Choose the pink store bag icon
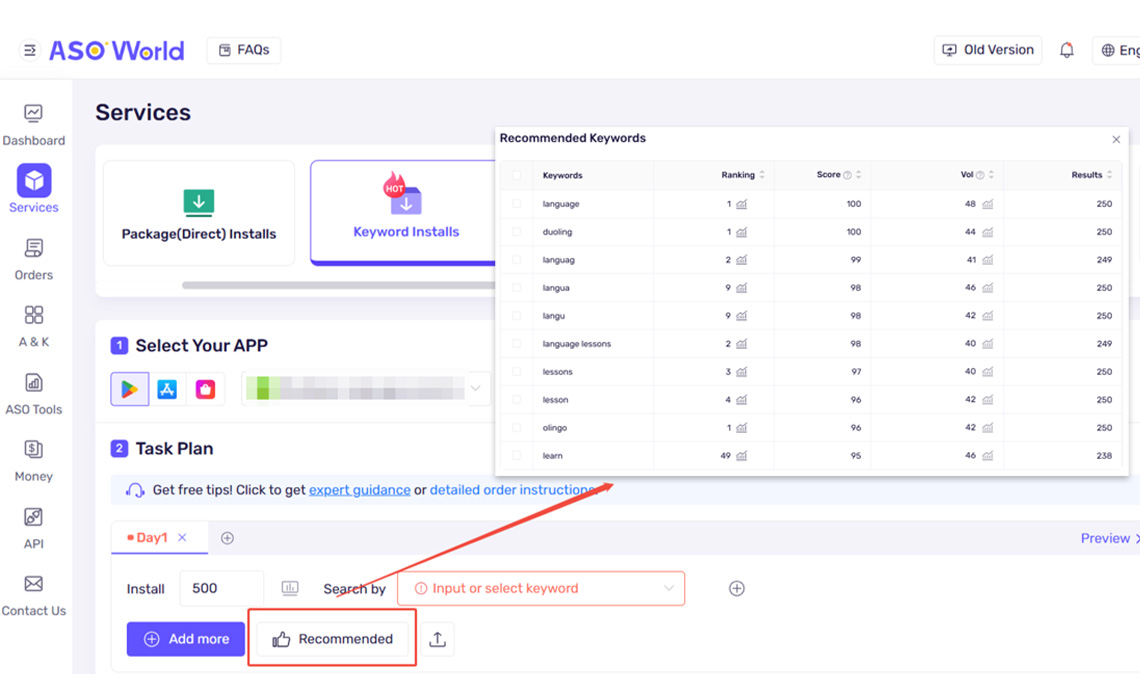This screenshot has width=1140, height=700. (205, 389)
